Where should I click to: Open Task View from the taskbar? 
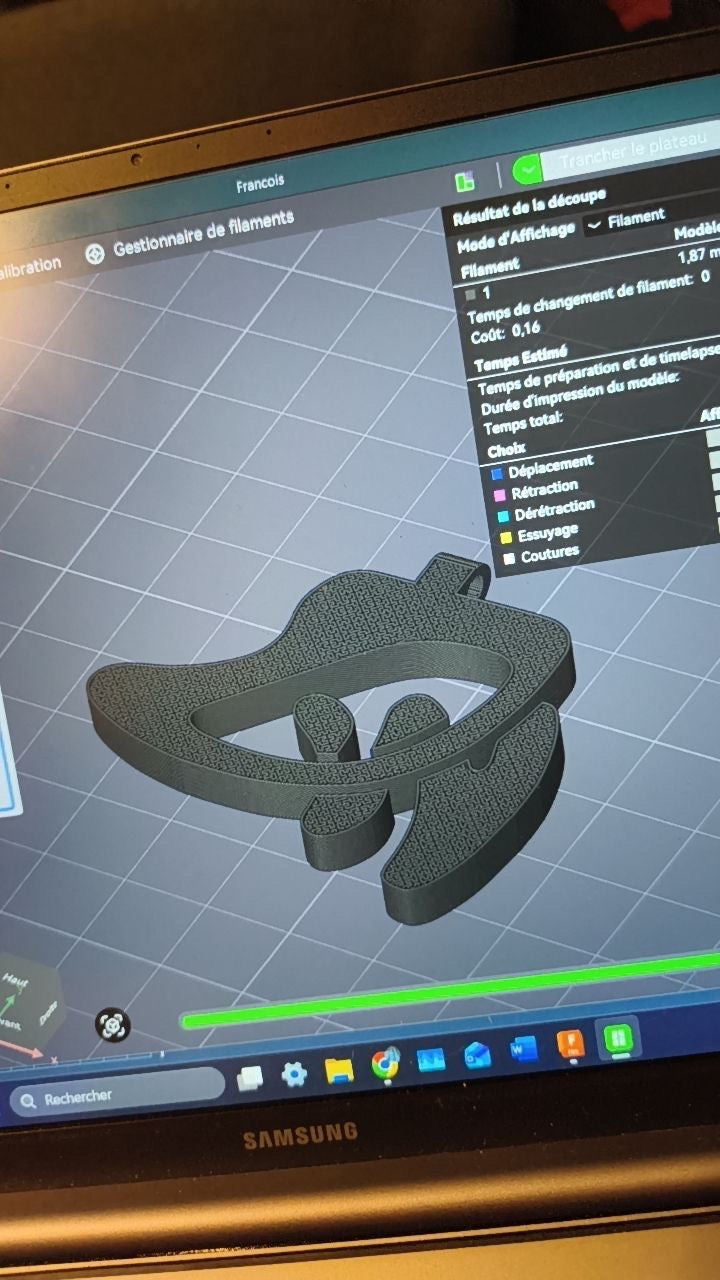(x=249, y=1077)
